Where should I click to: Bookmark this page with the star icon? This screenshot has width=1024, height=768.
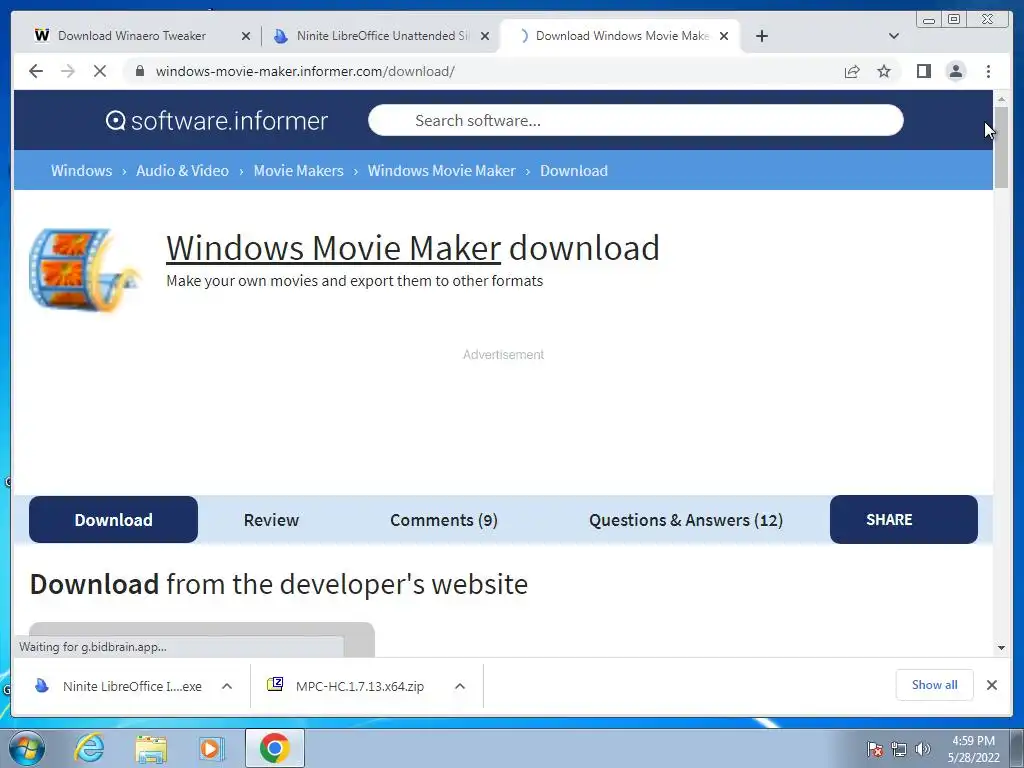[884, 71]
